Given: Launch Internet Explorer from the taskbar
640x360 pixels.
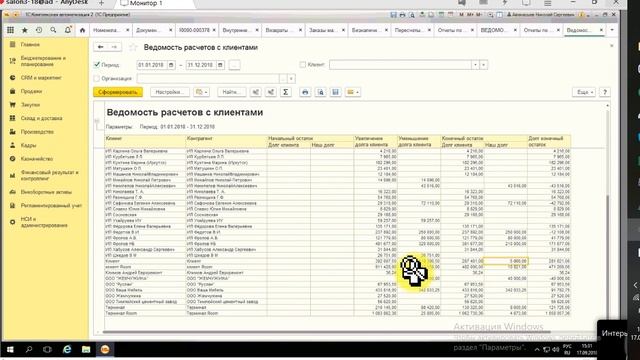Looking at the screenshot, I should click(x=67, y=349).
